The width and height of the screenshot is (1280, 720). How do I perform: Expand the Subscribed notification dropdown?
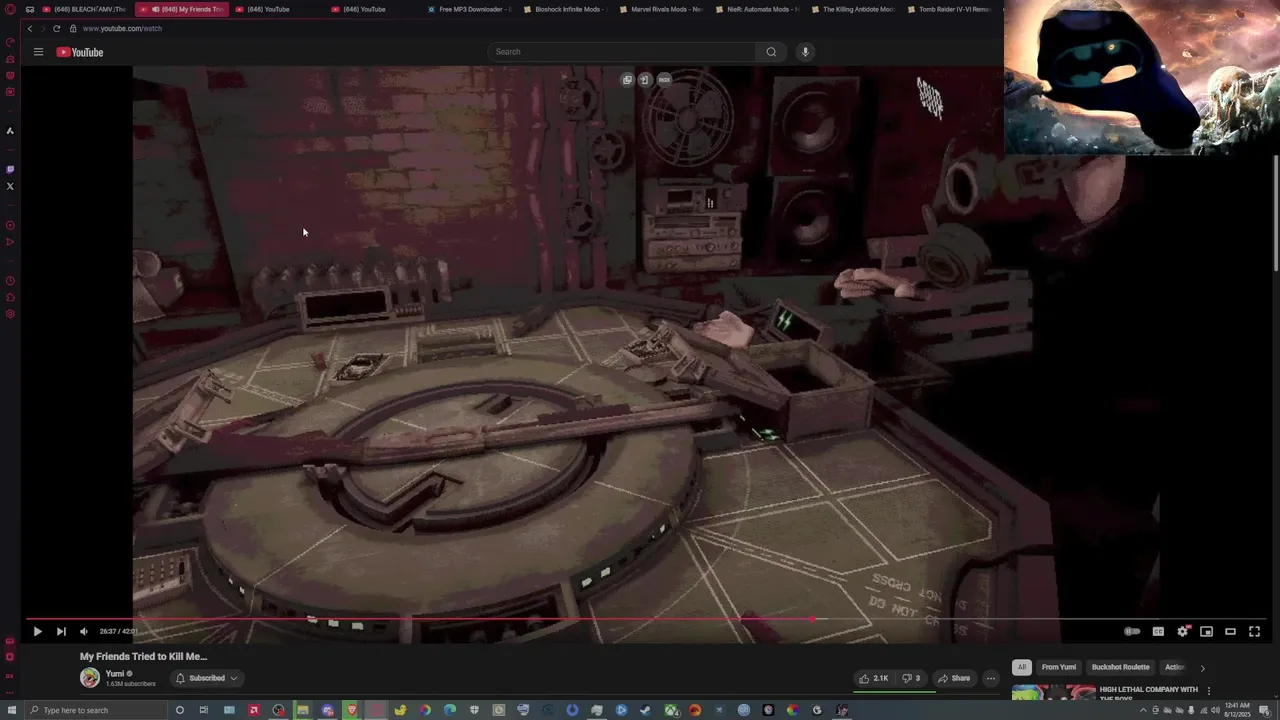click(207, 678)
